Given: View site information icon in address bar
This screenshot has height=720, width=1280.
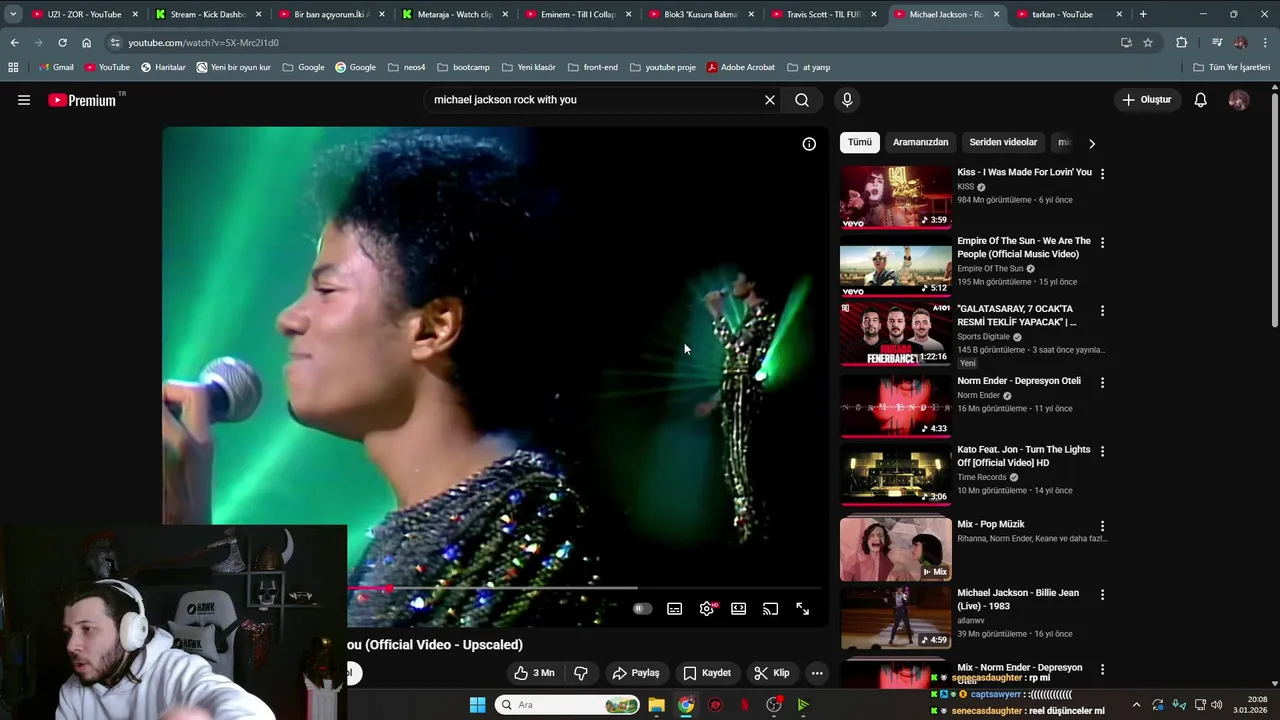Looking at the screenshot, I should [116, 43].
